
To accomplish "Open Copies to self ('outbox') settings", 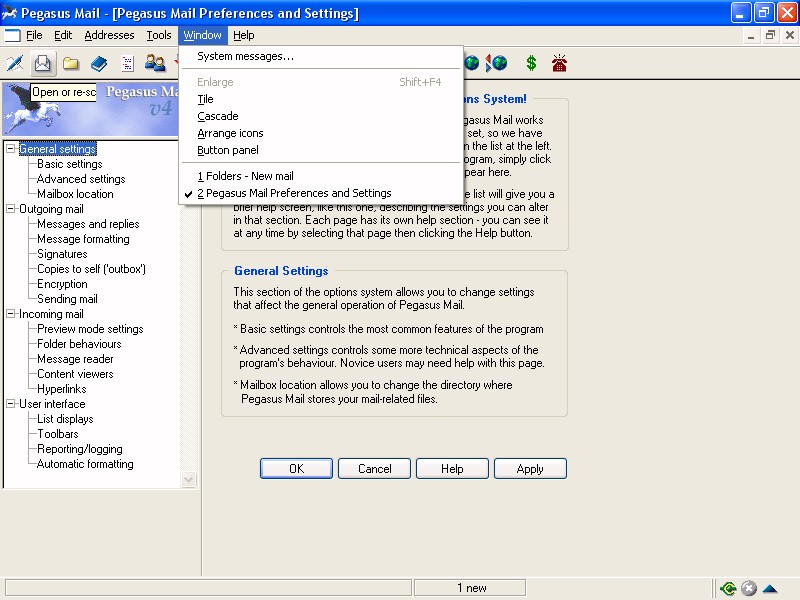I will (x=91, y=269).
